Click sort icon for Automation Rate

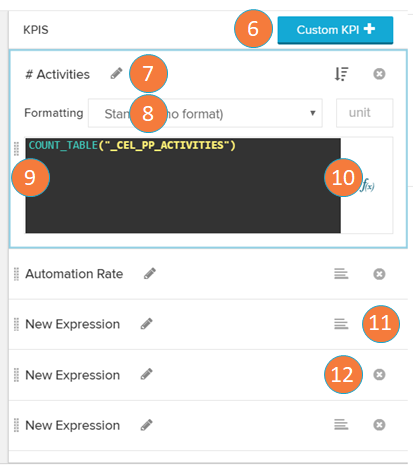pos(341,274)
